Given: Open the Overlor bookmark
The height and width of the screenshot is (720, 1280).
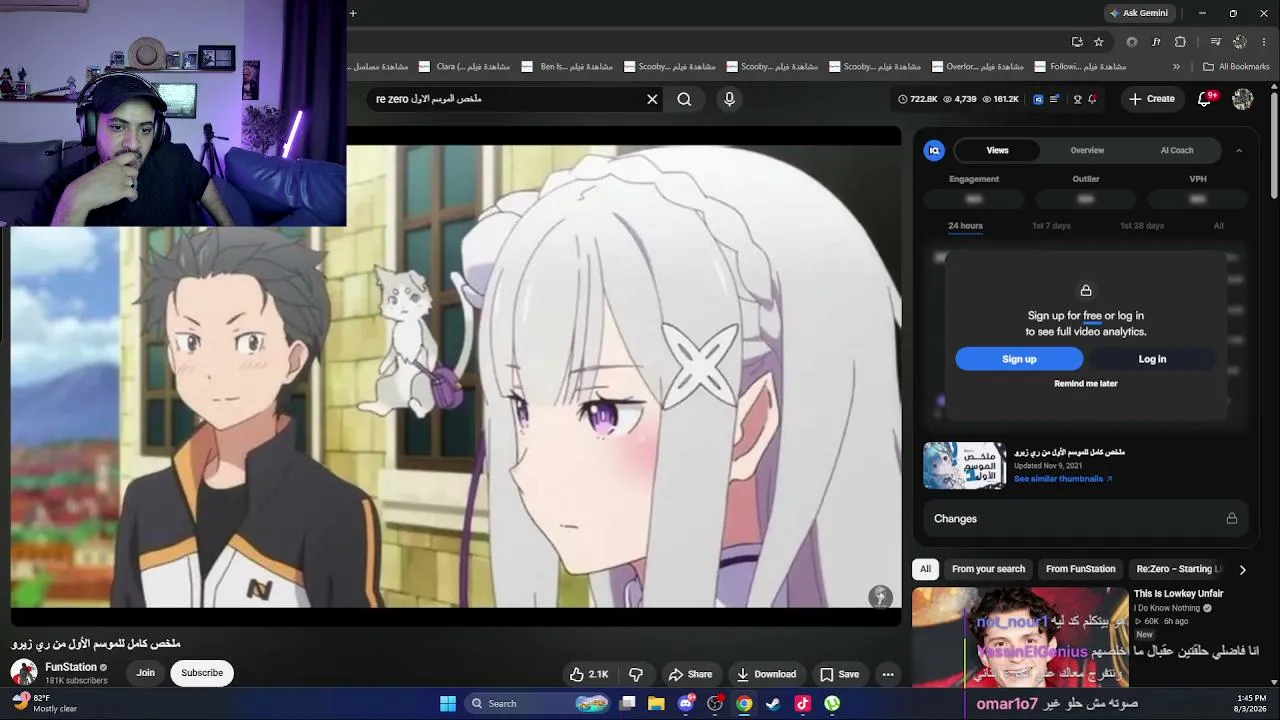Looking at the screenshot, I should [977, 67].
